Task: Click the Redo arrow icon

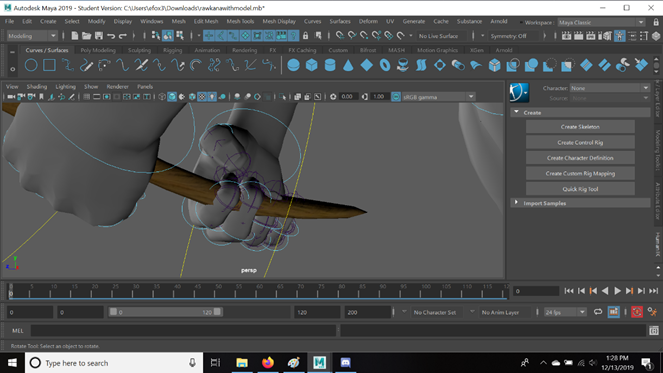Action: click(x=123, y=36)
